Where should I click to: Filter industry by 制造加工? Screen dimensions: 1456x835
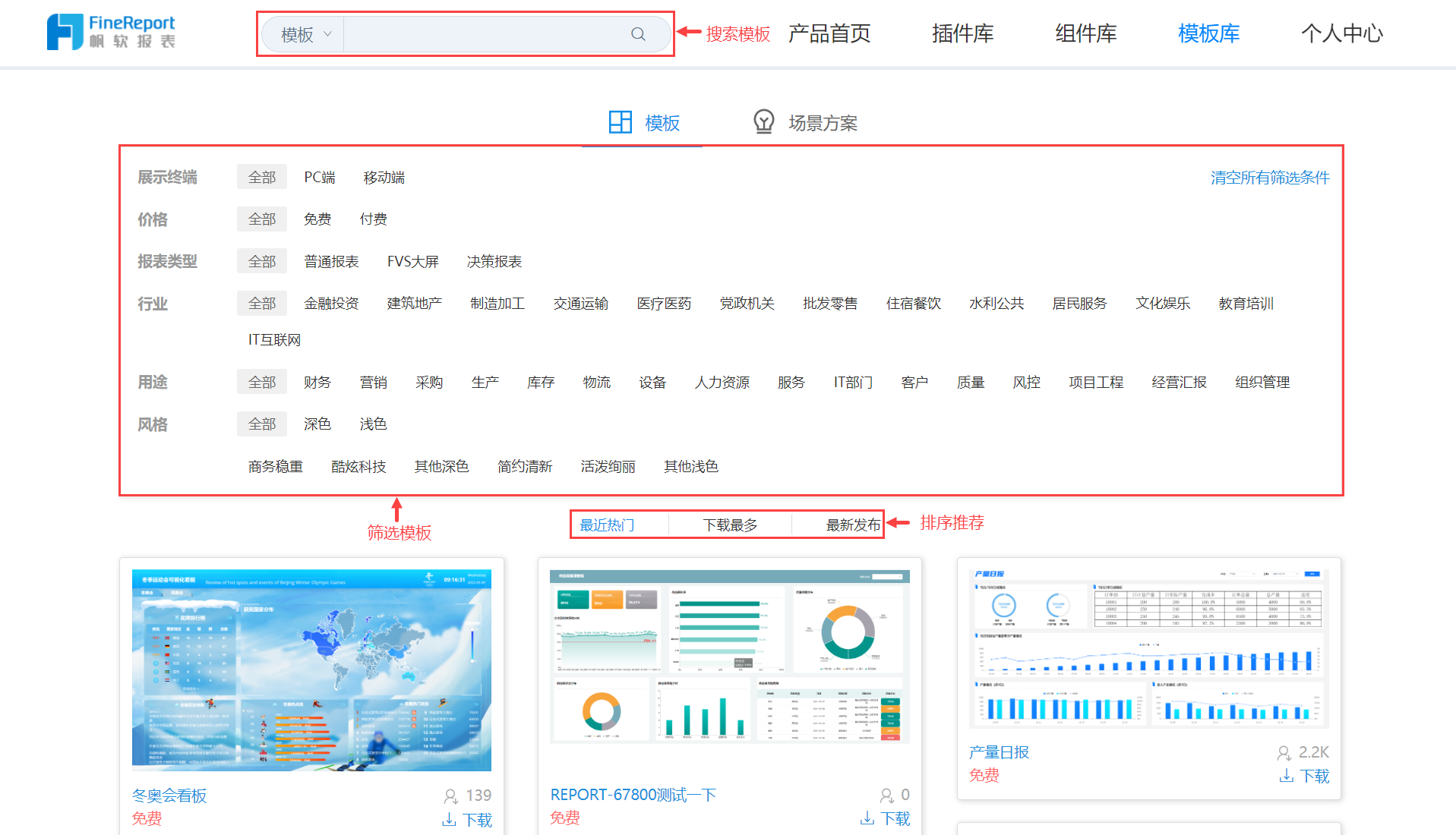[x=497, y=303]
